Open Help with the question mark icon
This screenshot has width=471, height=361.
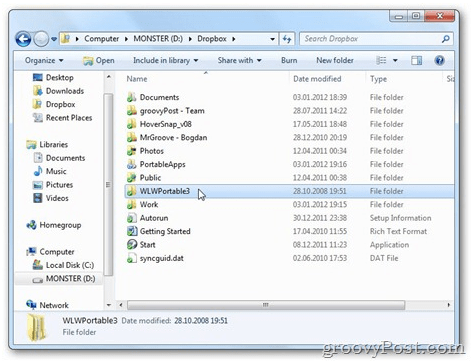[x=439, y=60]
